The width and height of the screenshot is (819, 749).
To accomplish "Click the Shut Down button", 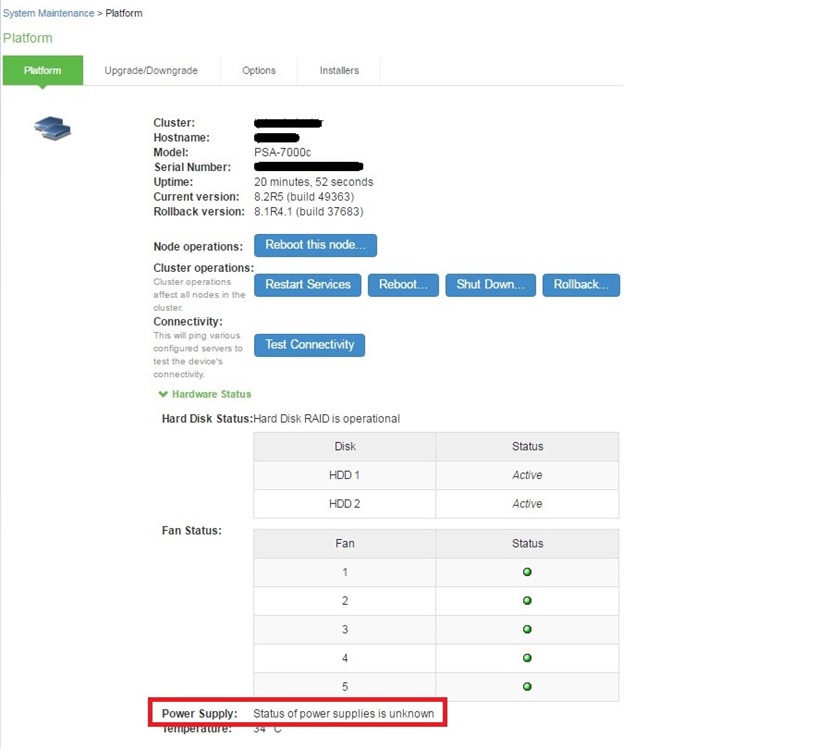I will 490,285.
